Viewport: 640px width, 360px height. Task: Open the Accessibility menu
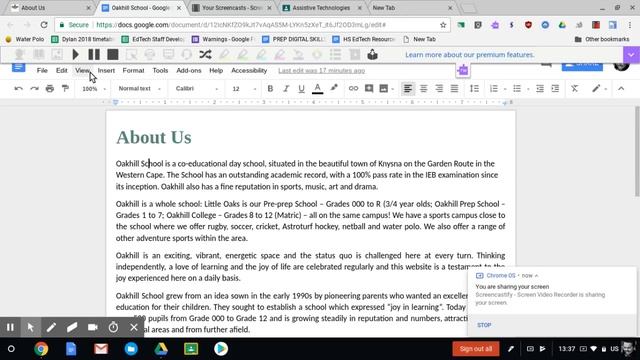(x=249, y=71)
